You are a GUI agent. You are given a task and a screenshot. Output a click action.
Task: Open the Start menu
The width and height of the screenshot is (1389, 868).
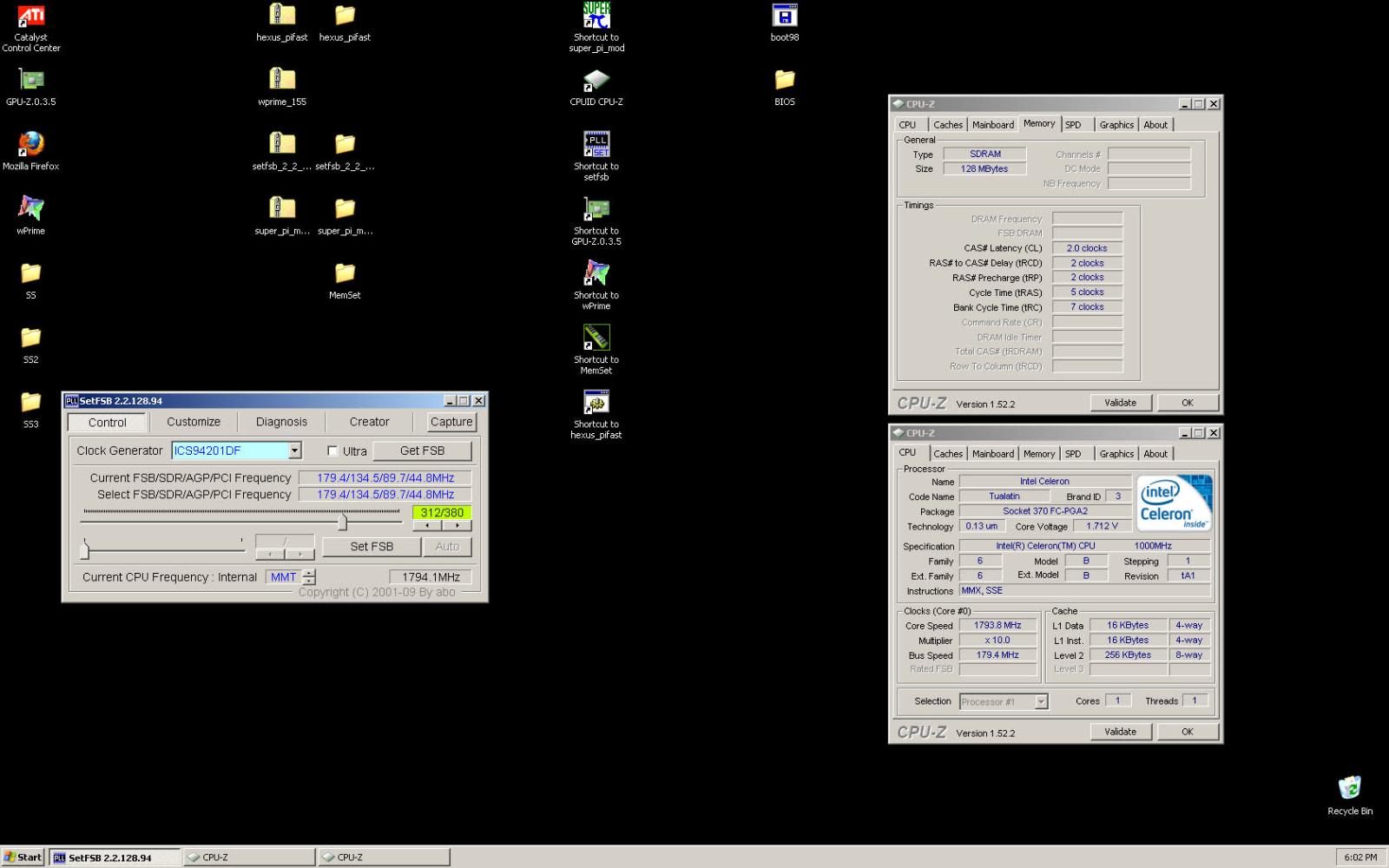tap(23, 858)
